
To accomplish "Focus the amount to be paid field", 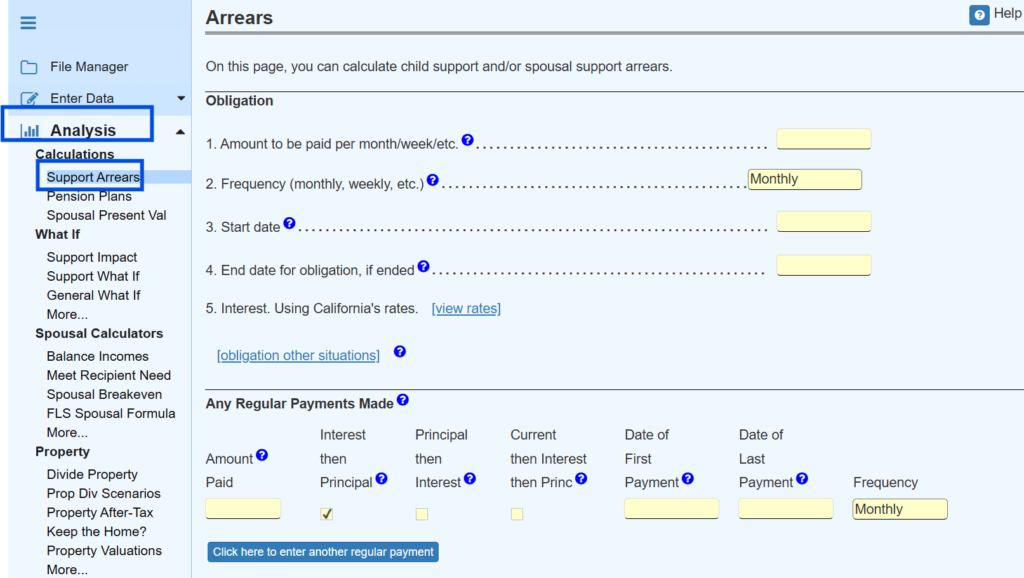I will (824, 139).
